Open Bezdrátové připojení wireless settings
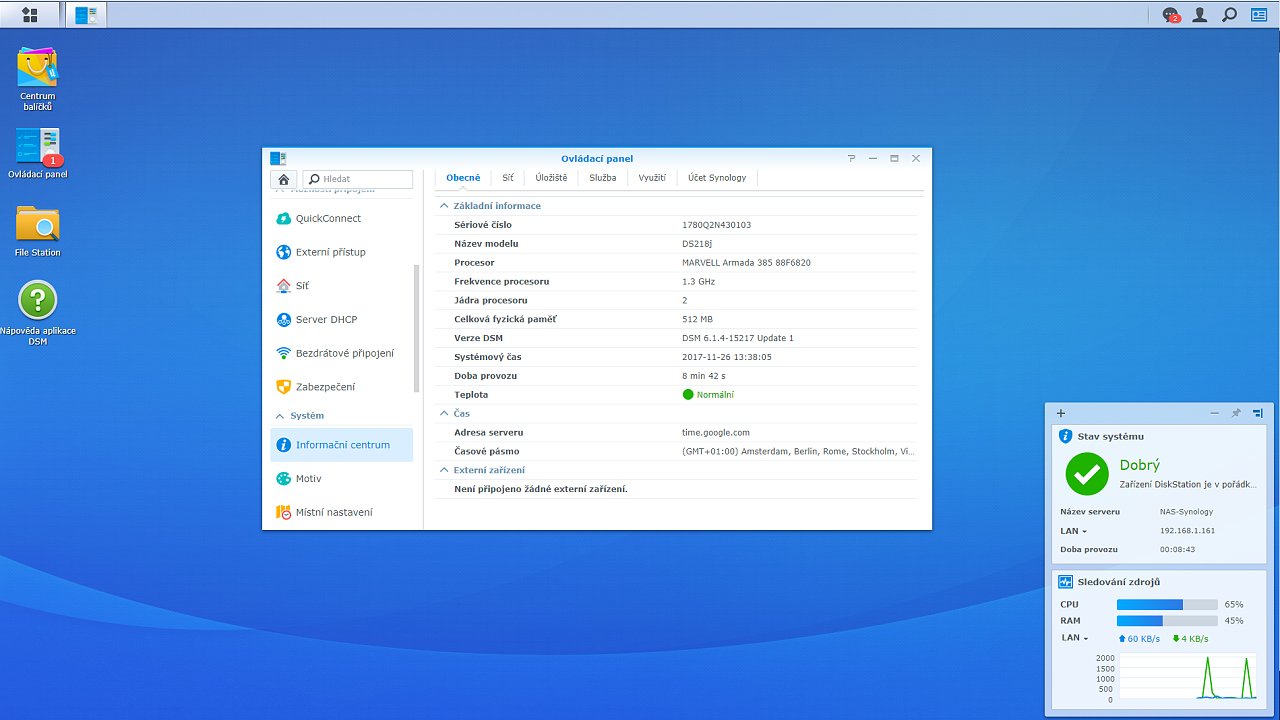1280x720 pixels. [341, 353]
